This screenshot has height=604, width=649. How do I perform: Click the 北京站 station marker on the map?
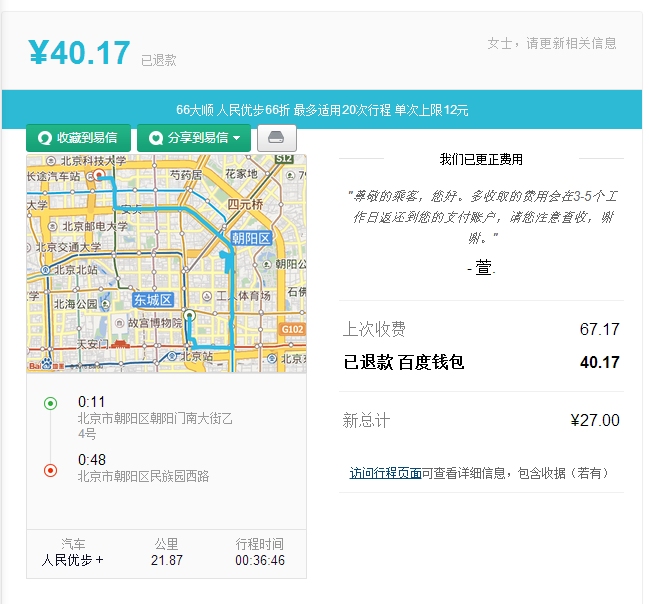coord(173,356)
